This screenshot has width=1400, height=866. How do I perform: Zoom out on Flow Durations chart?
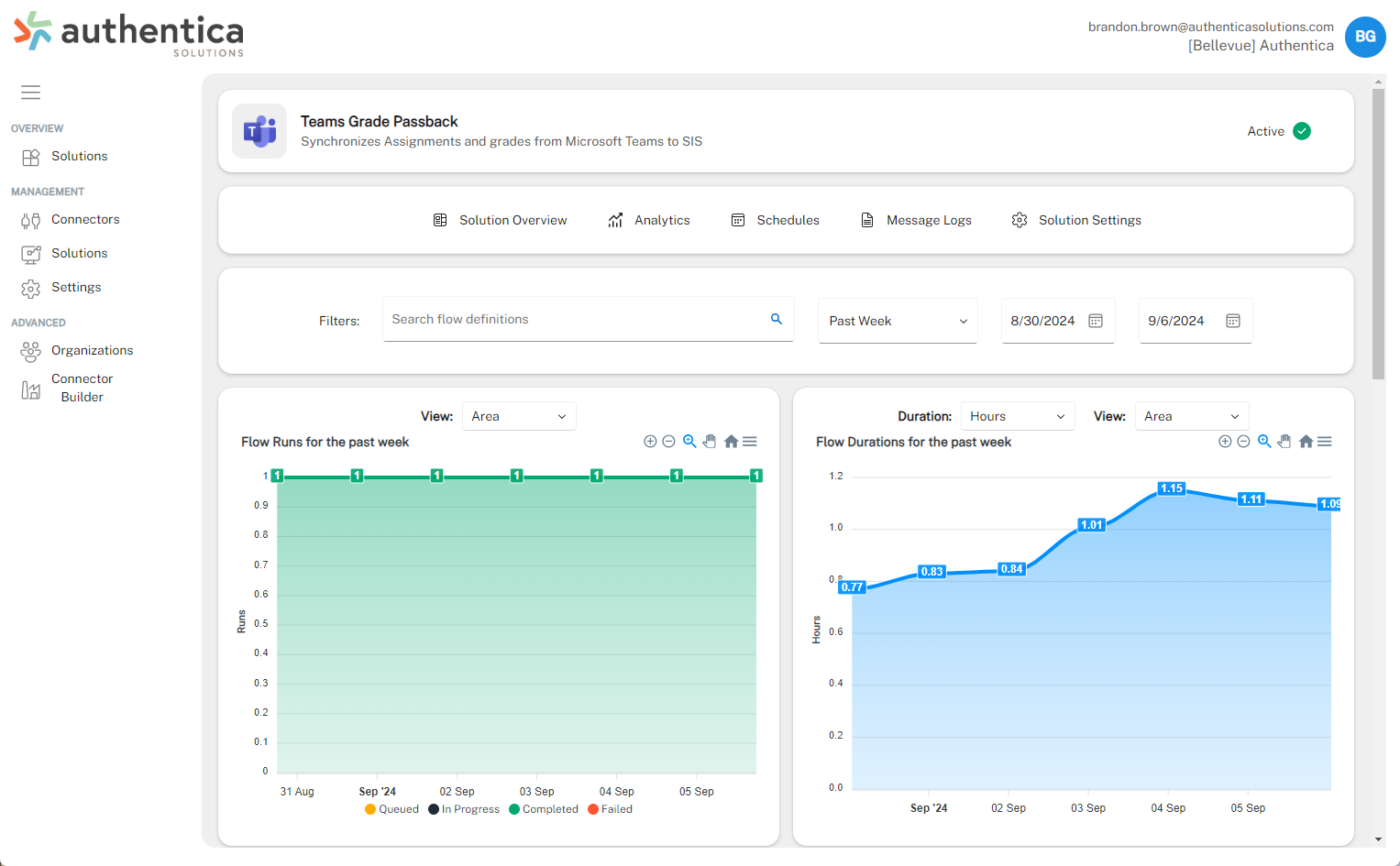1243,442
